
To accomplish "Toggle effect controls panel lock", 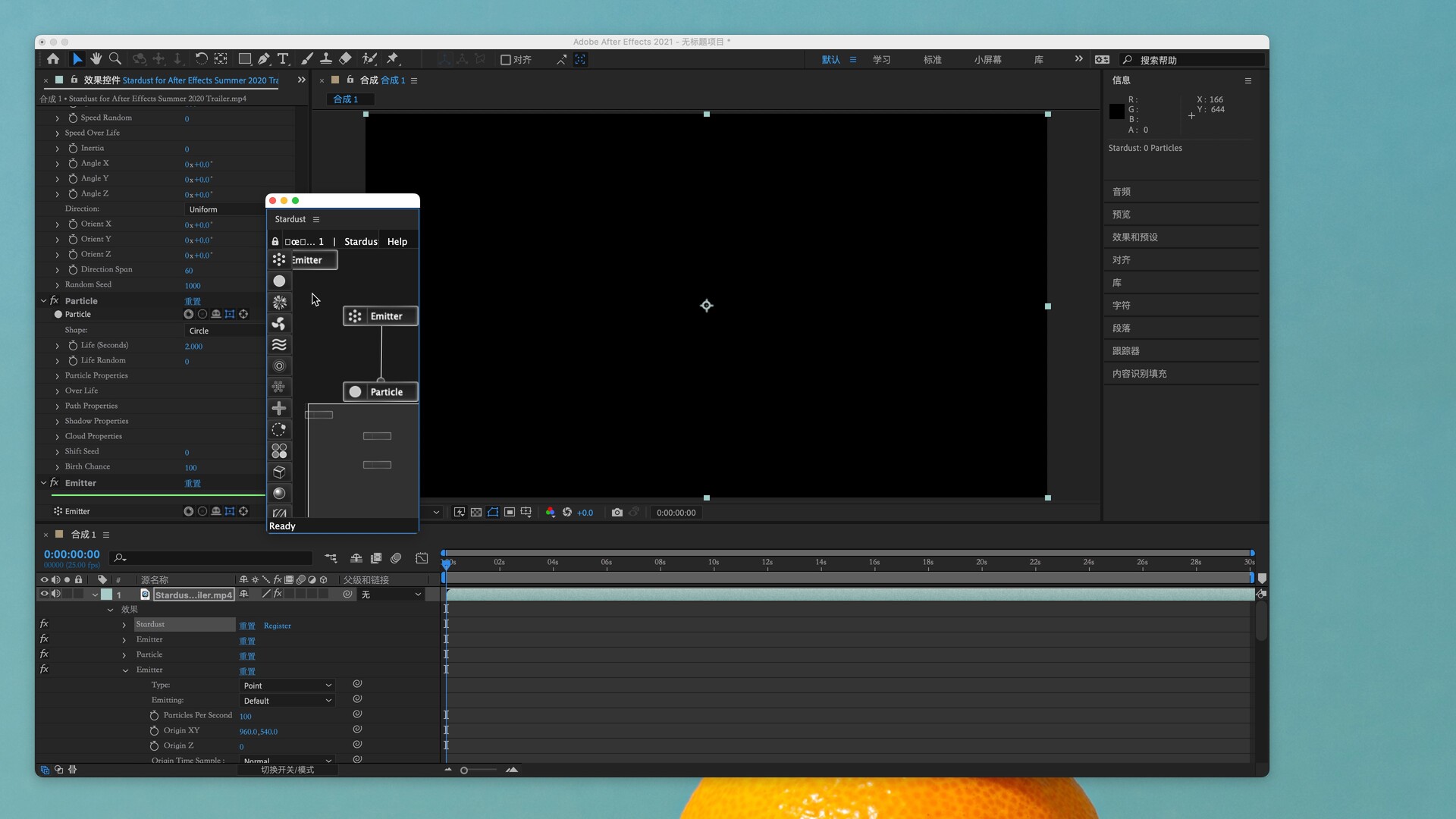I will (x=74, y=80).
